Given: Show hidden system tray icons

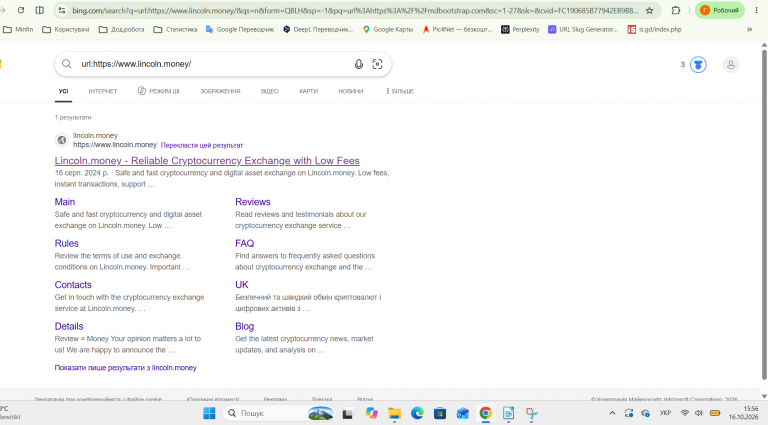Looking at the screenshot, I should coord(612,413).
